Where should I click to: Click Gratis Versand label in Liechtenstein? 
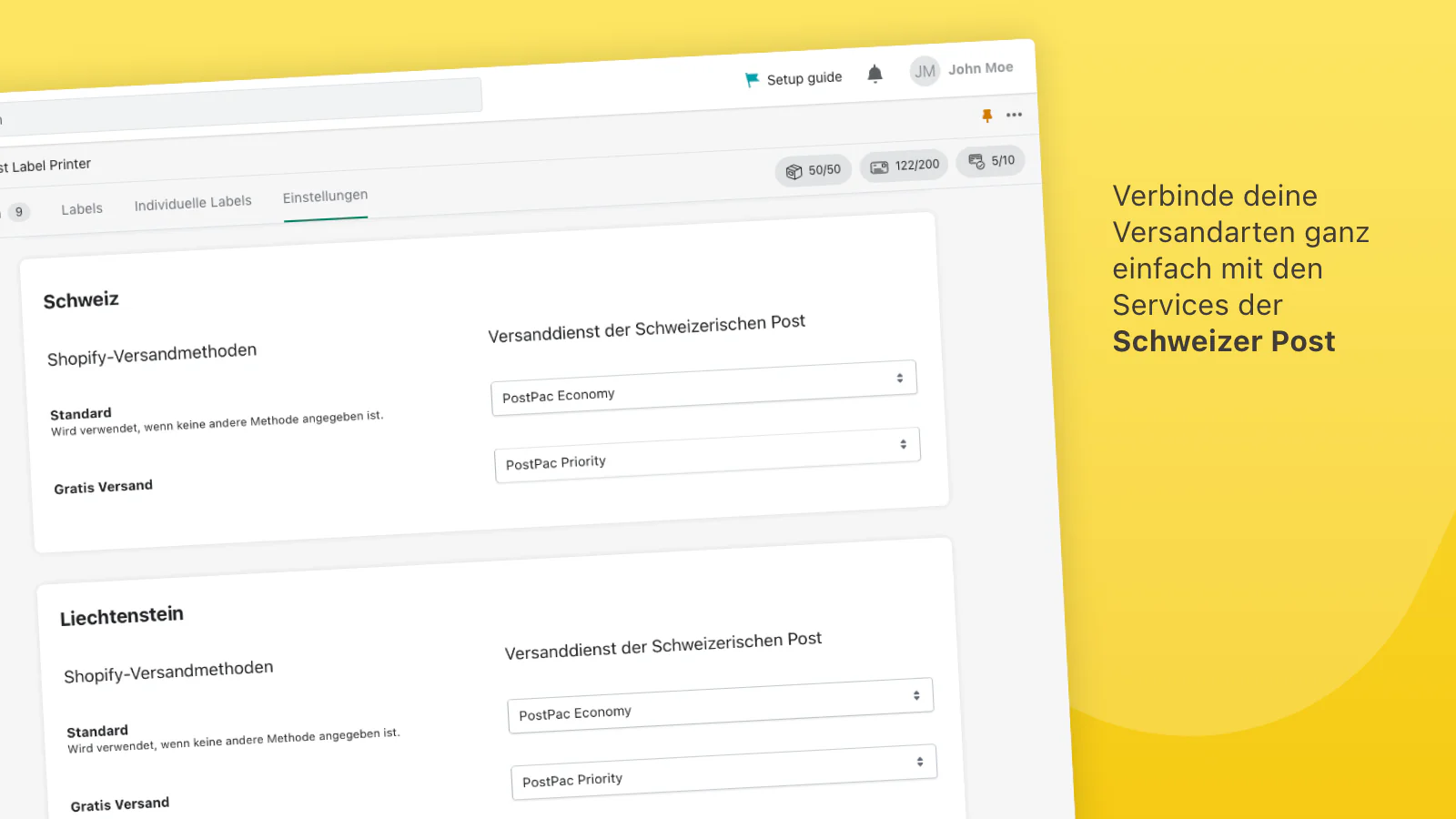119,804
